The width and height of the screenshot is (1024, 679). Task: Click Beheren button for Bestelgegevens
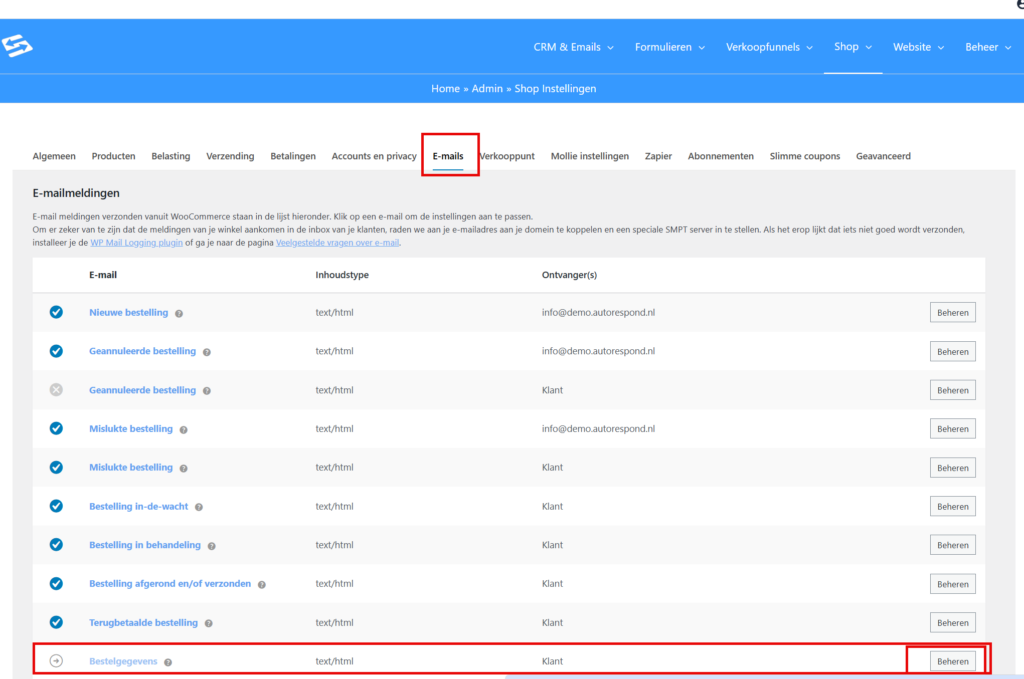coord(952,661)
